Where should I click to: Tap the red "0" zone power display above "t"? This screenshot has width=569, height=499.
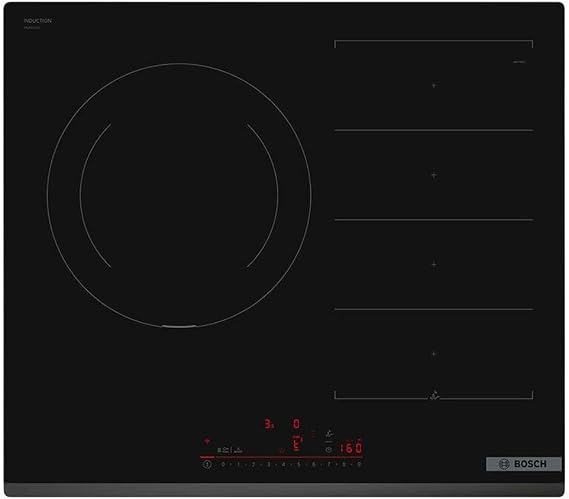pos(296,424)
